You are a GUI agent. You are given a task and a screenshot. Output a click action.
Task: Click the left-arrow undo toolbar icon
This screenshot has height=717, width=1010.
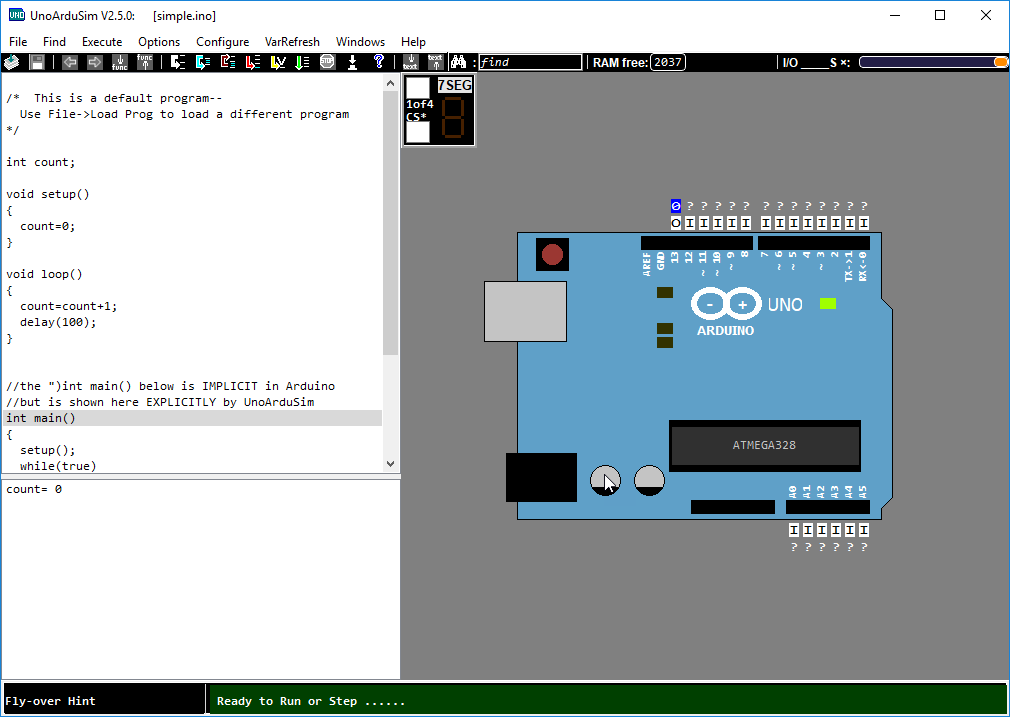click(70, 62)
